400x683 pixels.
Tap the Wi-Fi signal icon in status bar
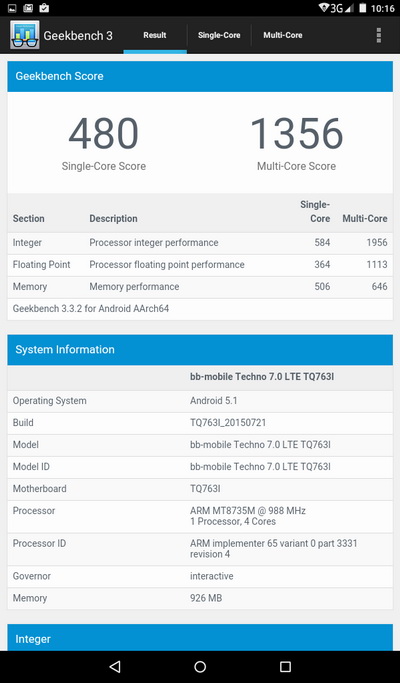click(324, 8)
